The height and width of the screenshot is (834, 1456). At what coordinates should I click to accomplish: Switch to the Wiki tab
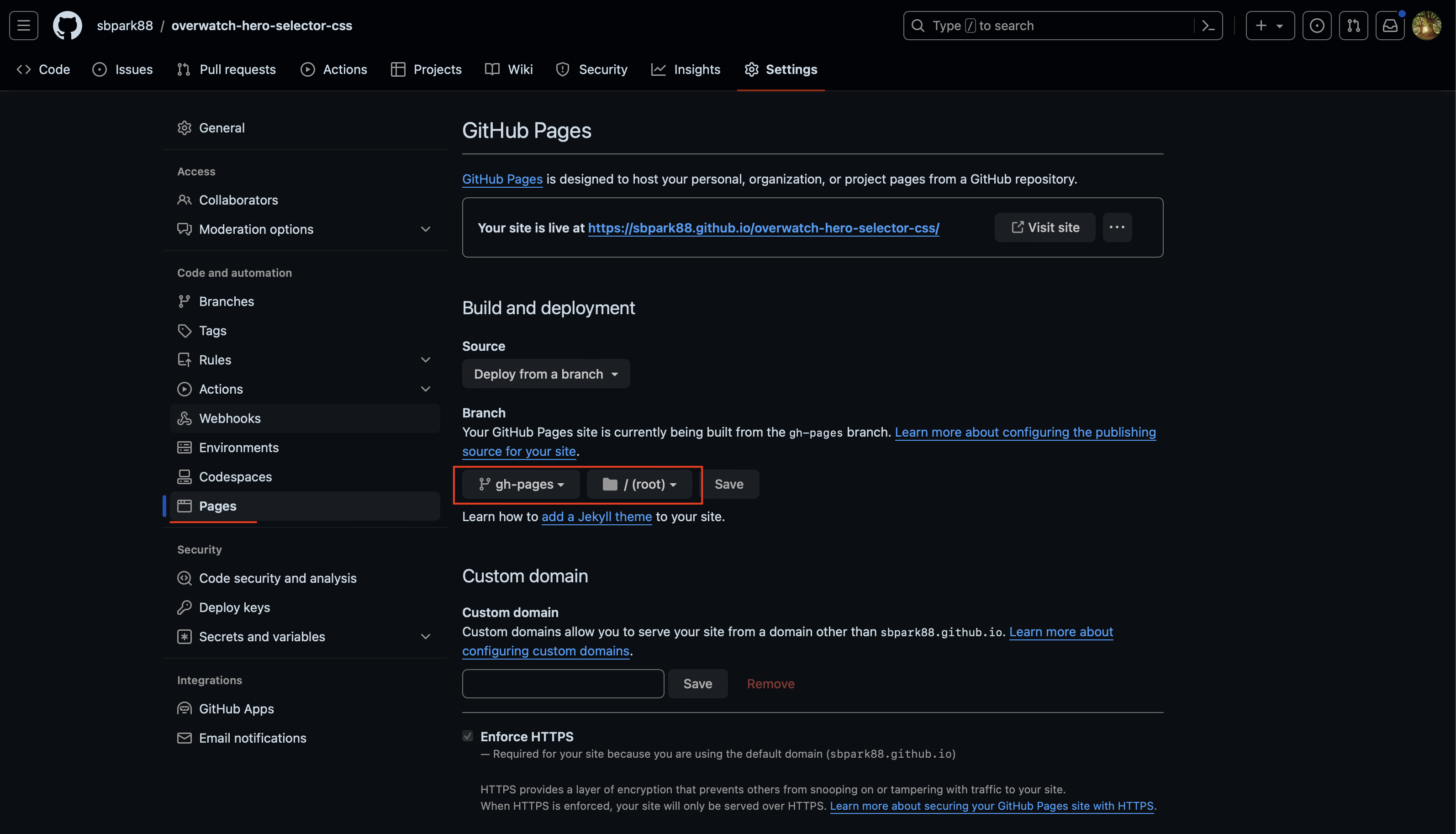click(509, 69)
